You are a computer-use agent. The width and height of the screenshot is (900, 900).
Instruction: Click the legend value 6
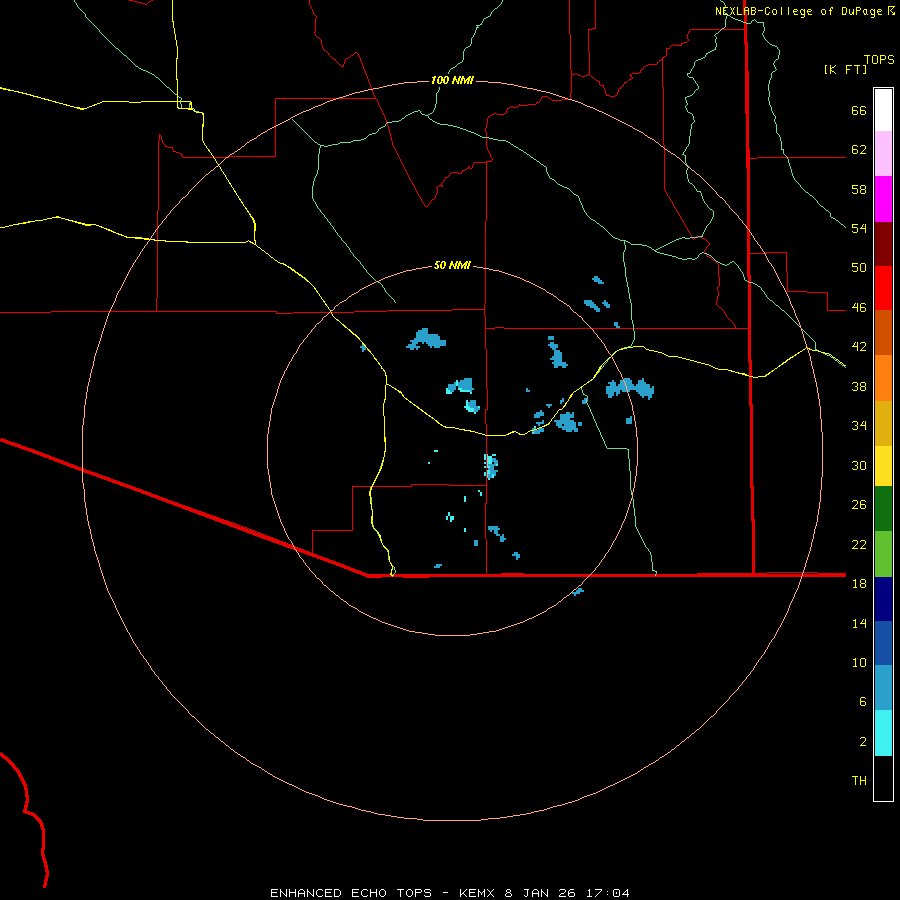[863, 702]
